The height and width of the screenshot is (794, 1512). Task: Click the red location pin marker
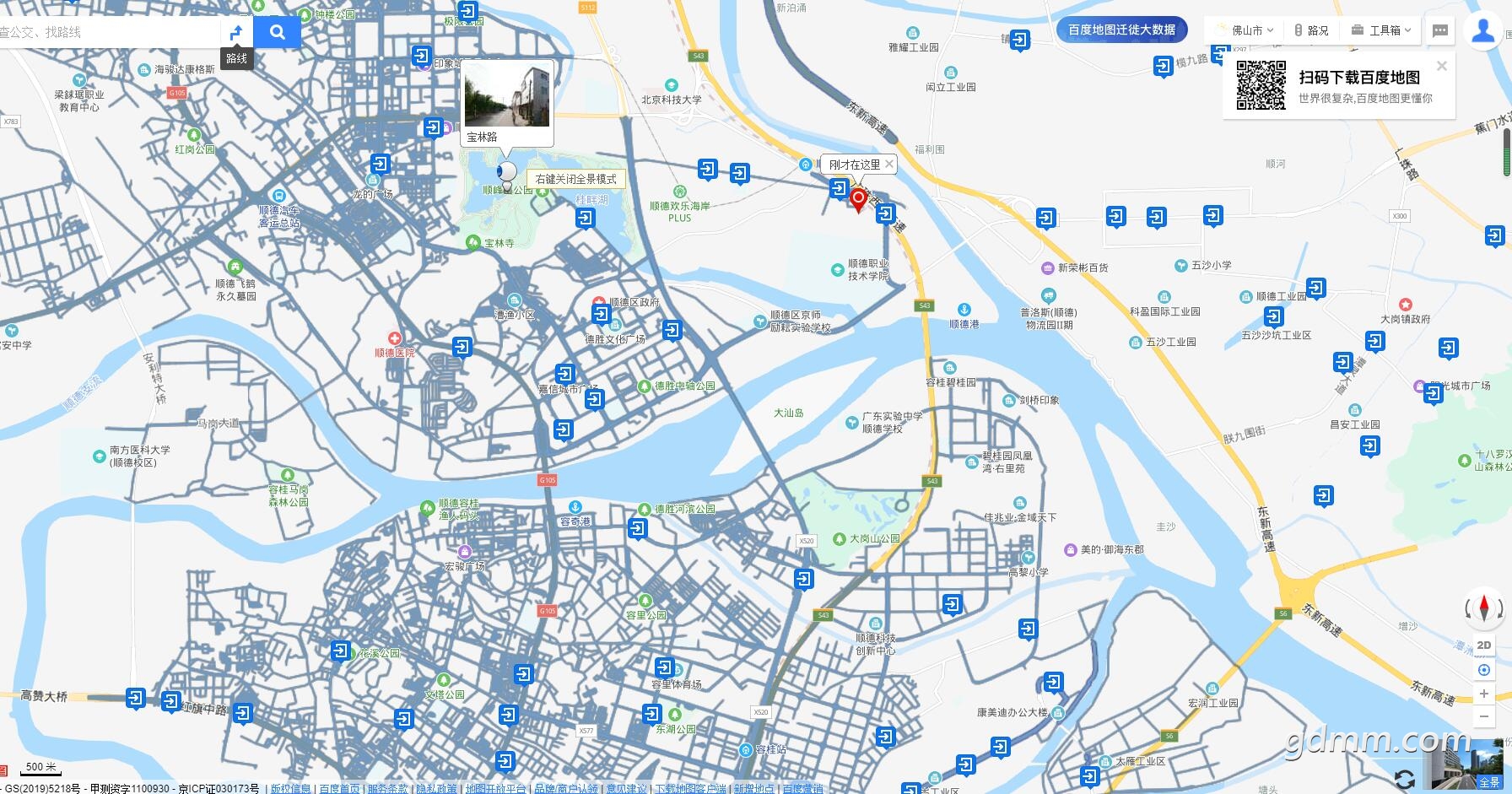[858, 201]
